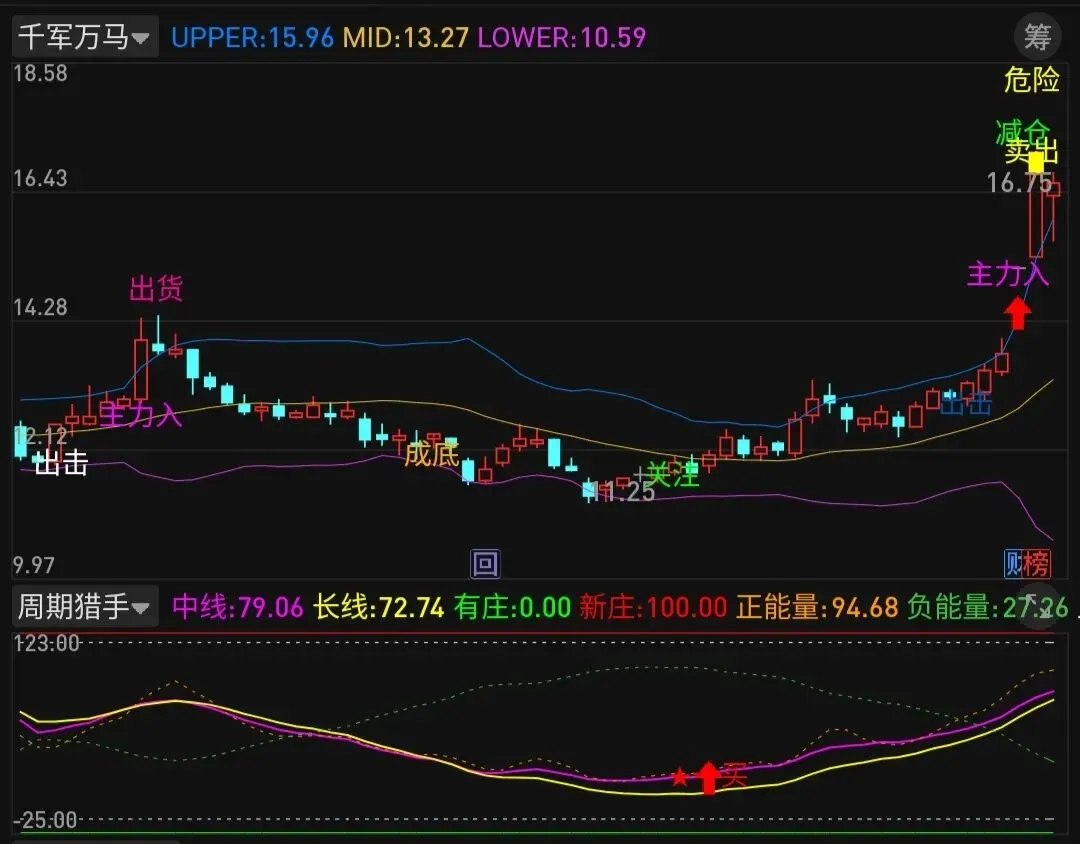Viewport: 1080px width, 844px height.
Task: Tap the red star marker in 周期猎手 panel
Action: point(680,777)
